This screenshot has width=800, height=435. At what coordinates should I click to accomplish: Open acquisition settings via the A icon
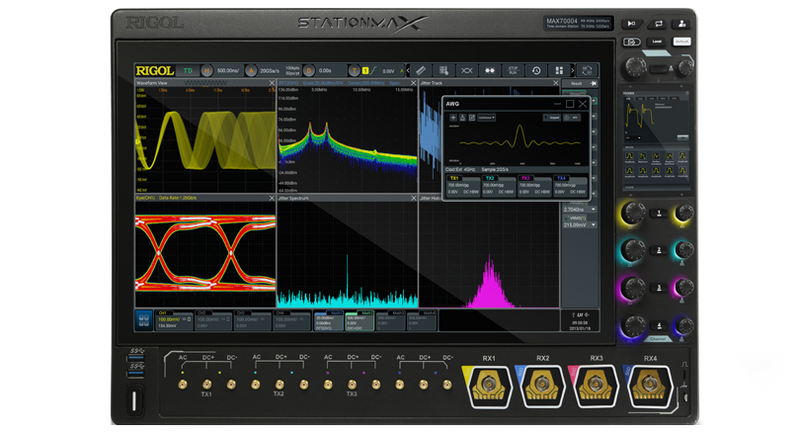pyautogui.click(x=251, y=70)
